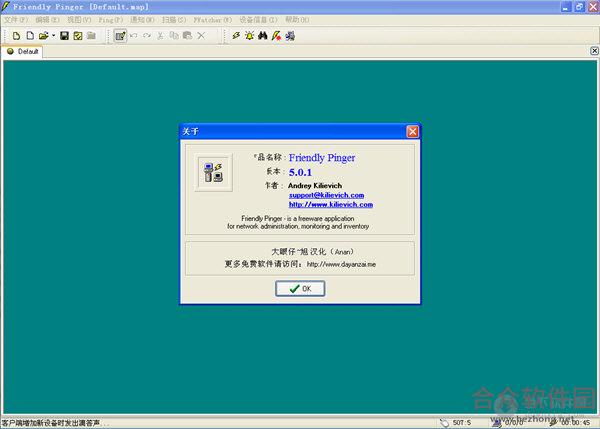600x429 pixels.
Task: Click the http://www.dayanzai.me address
Action: (341, 264)
